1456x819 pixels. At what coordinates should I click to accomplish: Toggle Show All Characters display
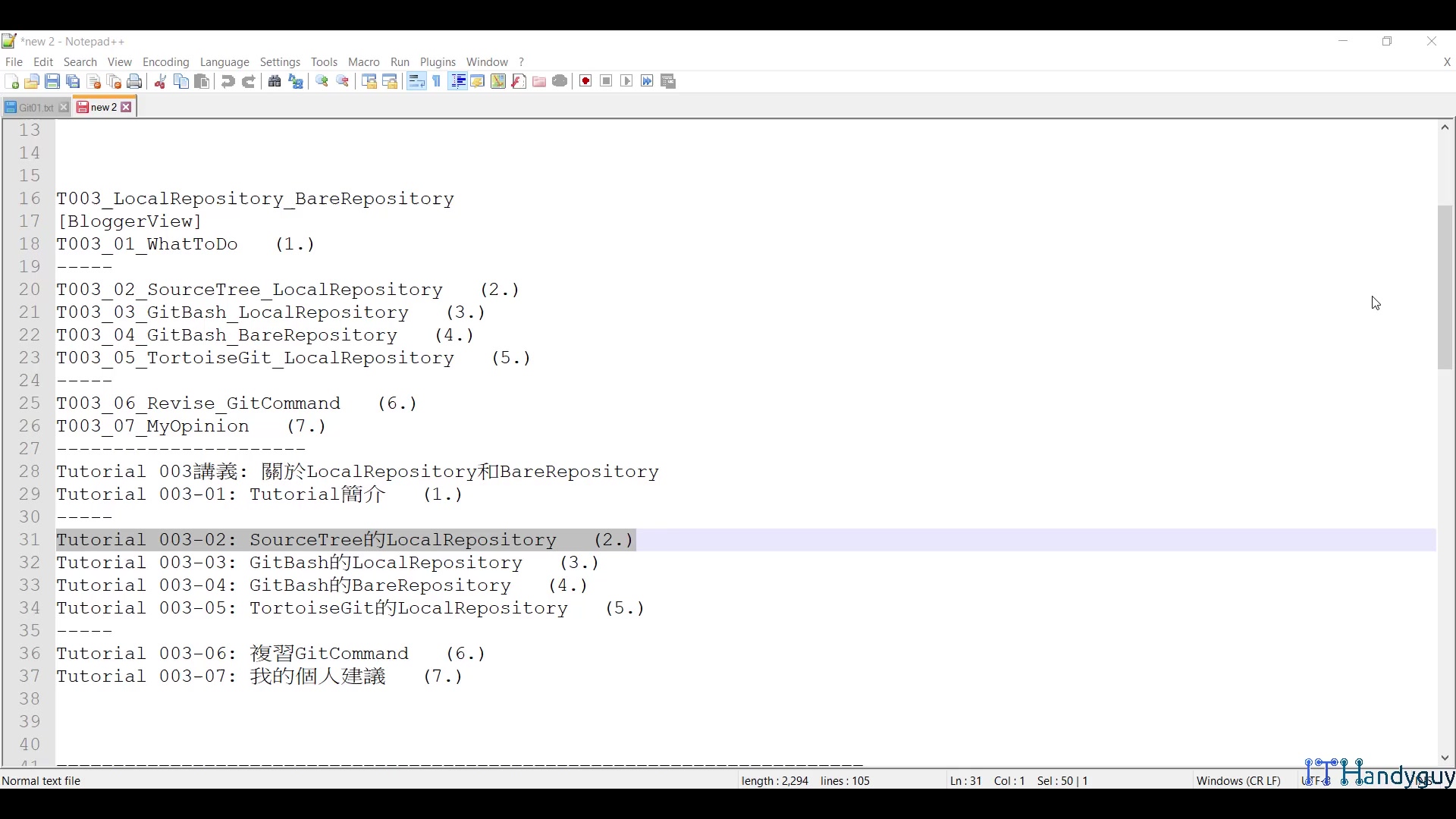436,81
